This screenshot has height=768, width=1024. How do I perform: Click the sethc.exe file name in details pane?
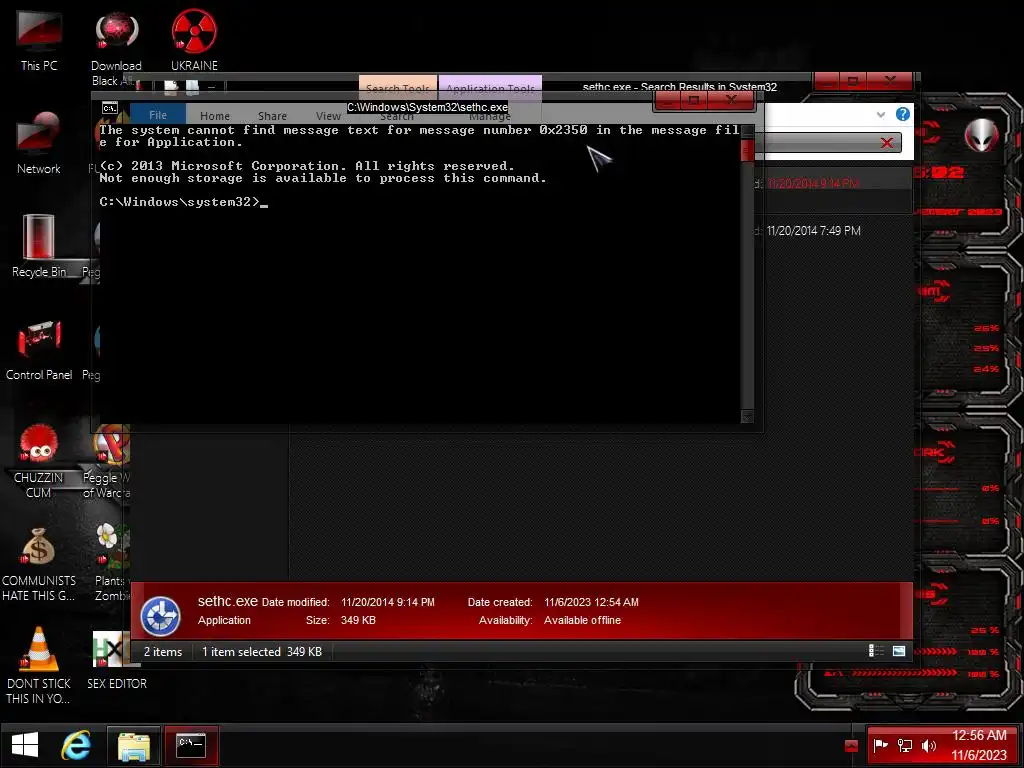[x=227, y=601]
